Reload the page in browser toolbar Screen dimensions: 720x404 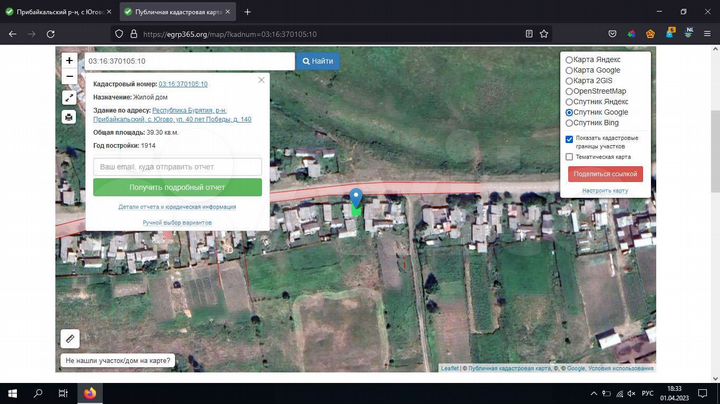tap(51, 34)
